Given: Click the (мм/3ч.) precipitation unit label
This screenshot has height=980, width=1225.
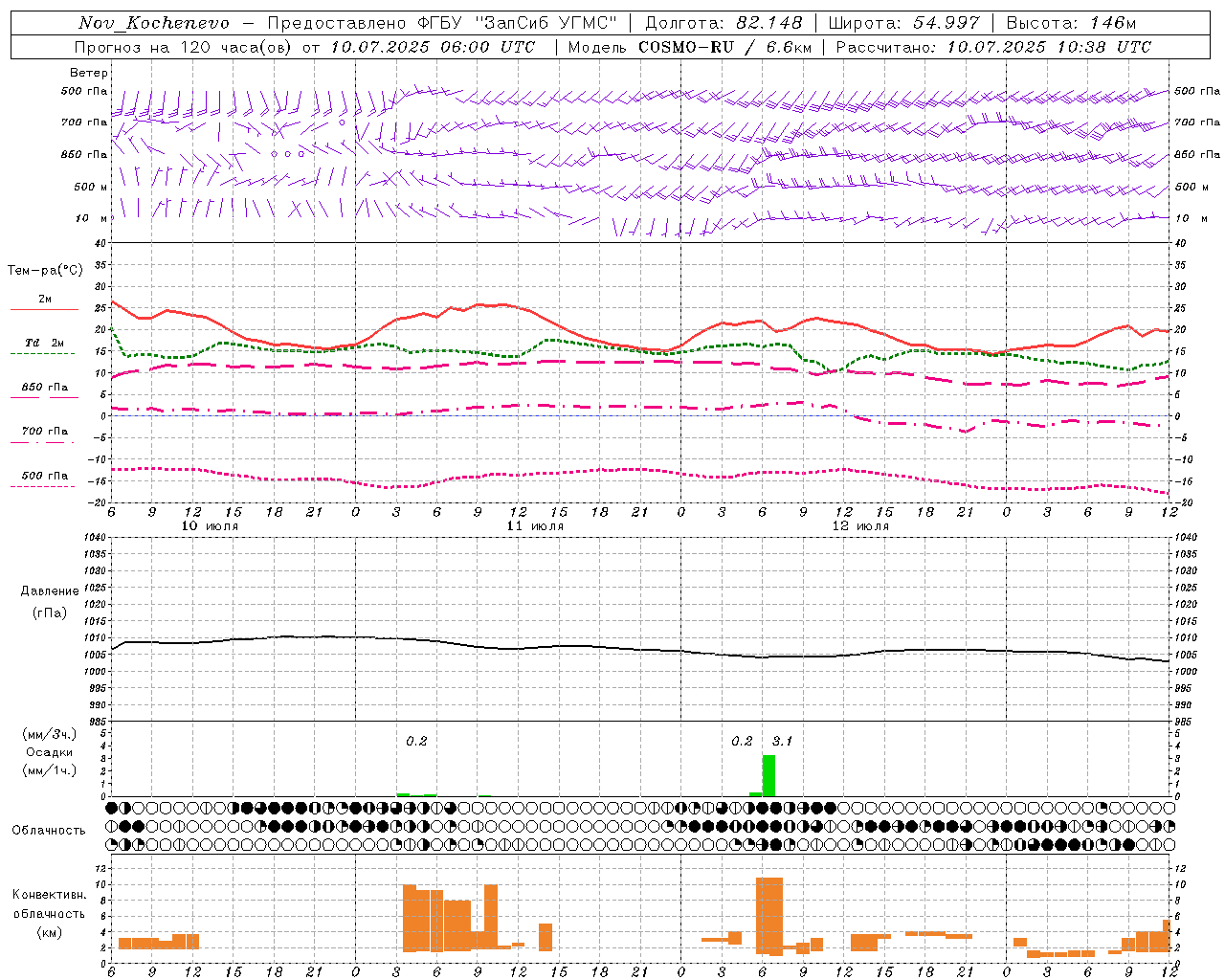Looking at the screenshot, I should (x=50, y=734).
